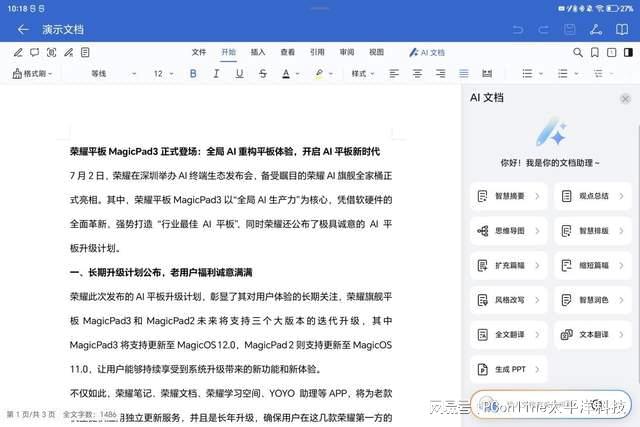Image resolution: width=640 pixels, height=427 pixels.
Task: Open the 样式 styles dropdown
Action: (363, 73)
